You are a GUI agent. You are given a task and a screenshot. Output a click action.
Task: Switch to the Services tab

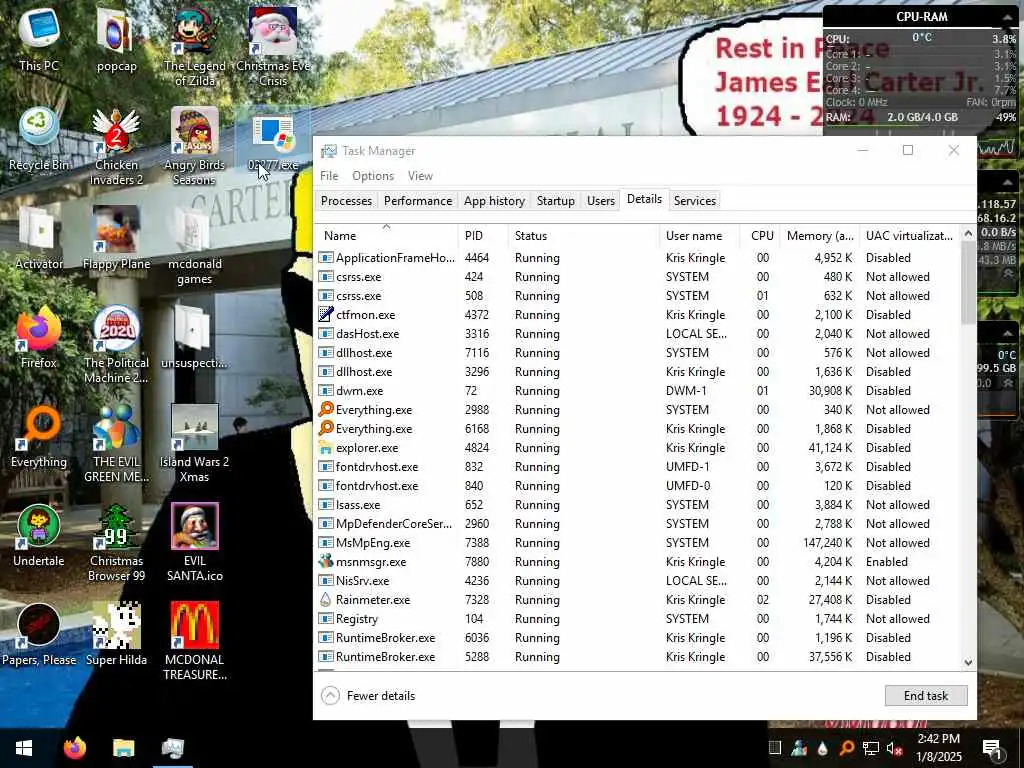tap(695, 200)
